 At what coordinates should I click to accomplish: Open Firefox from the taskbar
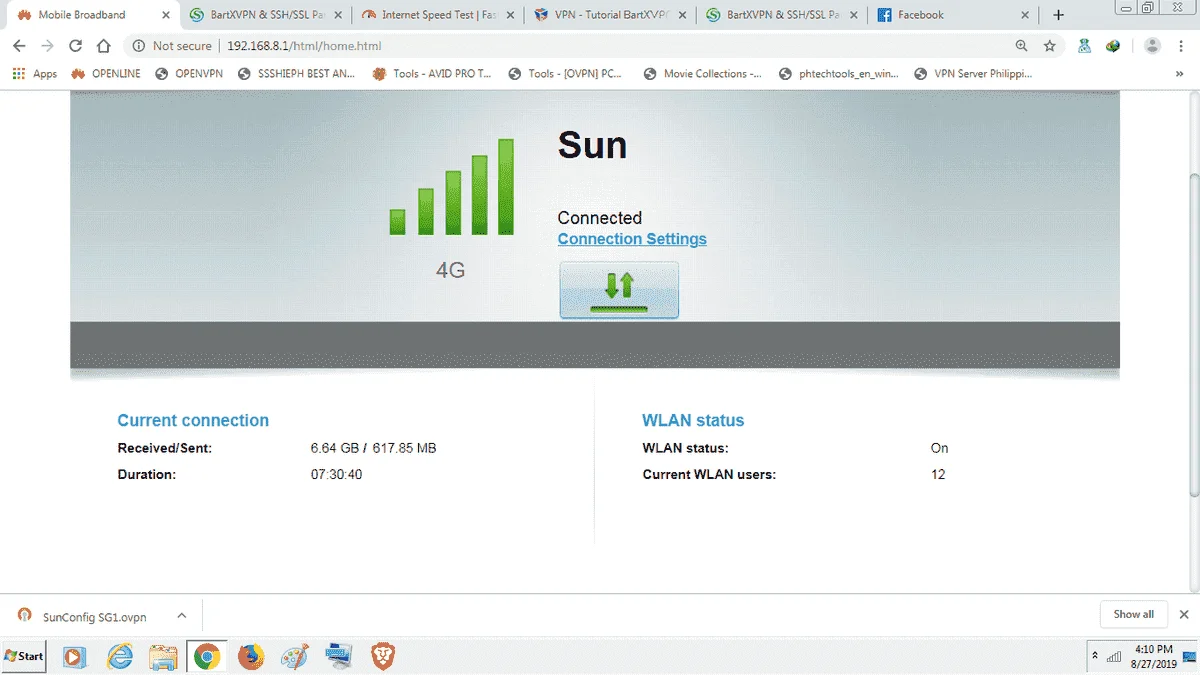(251, 656)
